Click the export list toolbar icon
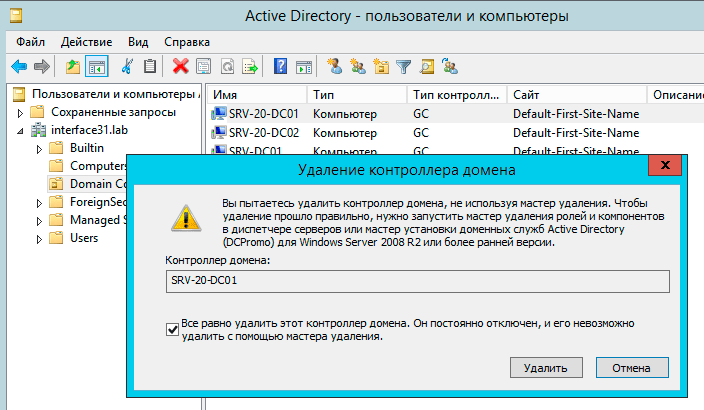704x410 pixels. pos(249,67)
